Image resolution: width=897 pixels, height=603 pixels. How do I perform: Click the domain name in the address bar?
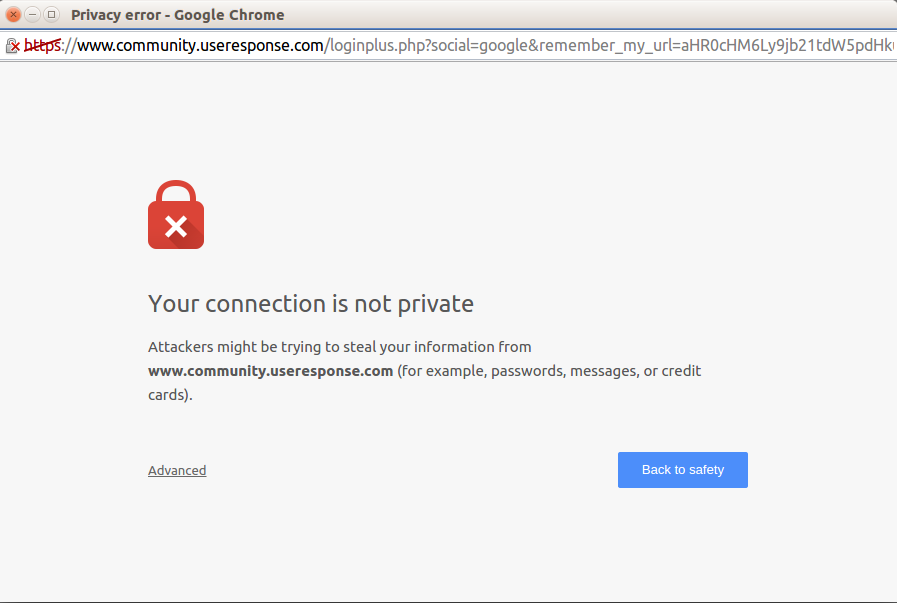[x=200, y=46]
